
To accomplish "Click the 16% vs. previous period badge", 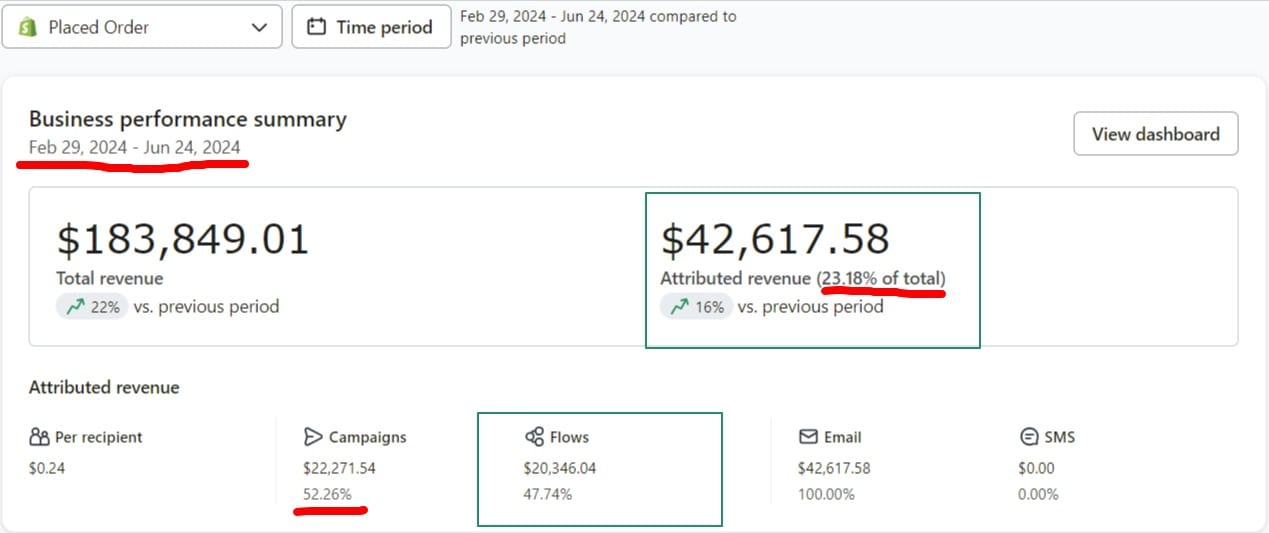I will [696, 307].
